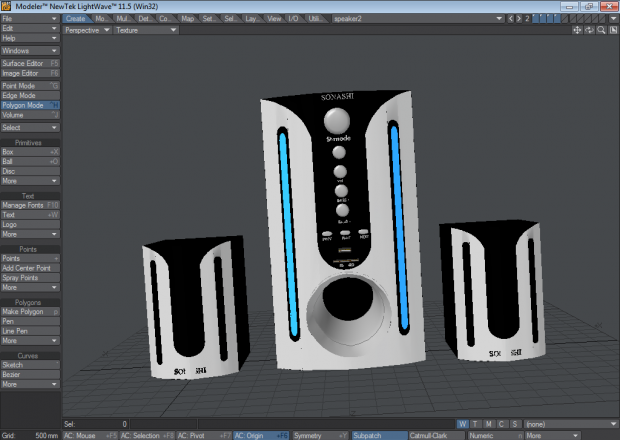Click the viewport zoom magnifier icon
Viewport: 620px width, 440px height.
[601, 30]
